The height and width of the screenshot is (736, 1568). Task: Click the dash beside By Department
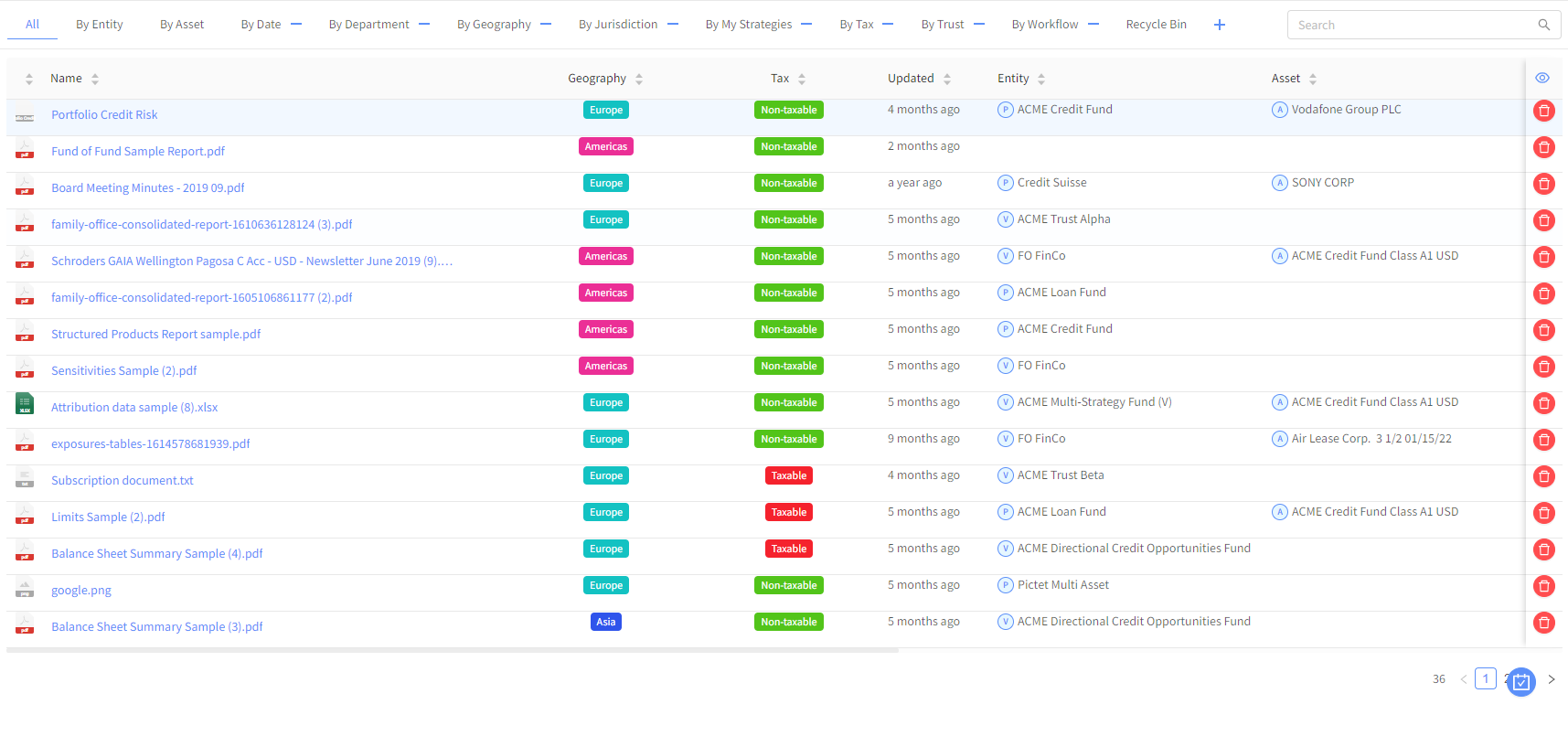tap(424, 25)
